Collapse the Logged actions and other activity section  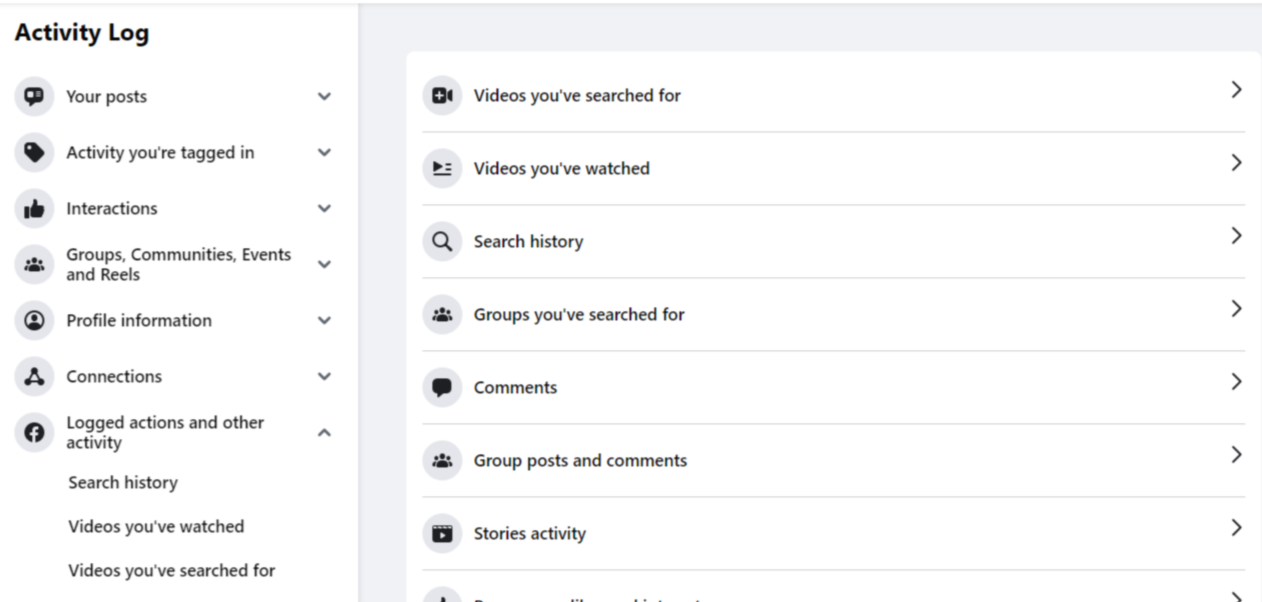tap(324, 433)
